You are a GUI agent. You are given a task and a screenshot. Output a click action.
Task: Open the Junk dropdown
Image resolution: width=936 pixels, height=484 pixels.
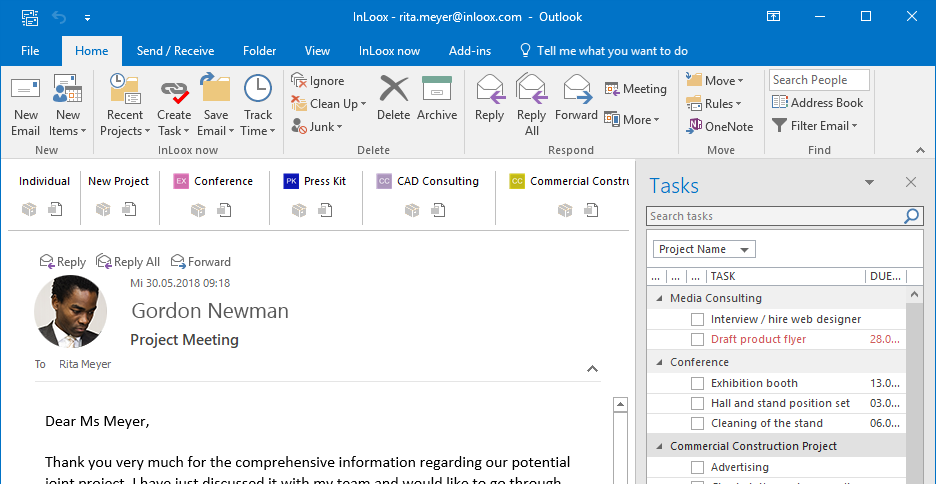(317, 127)
